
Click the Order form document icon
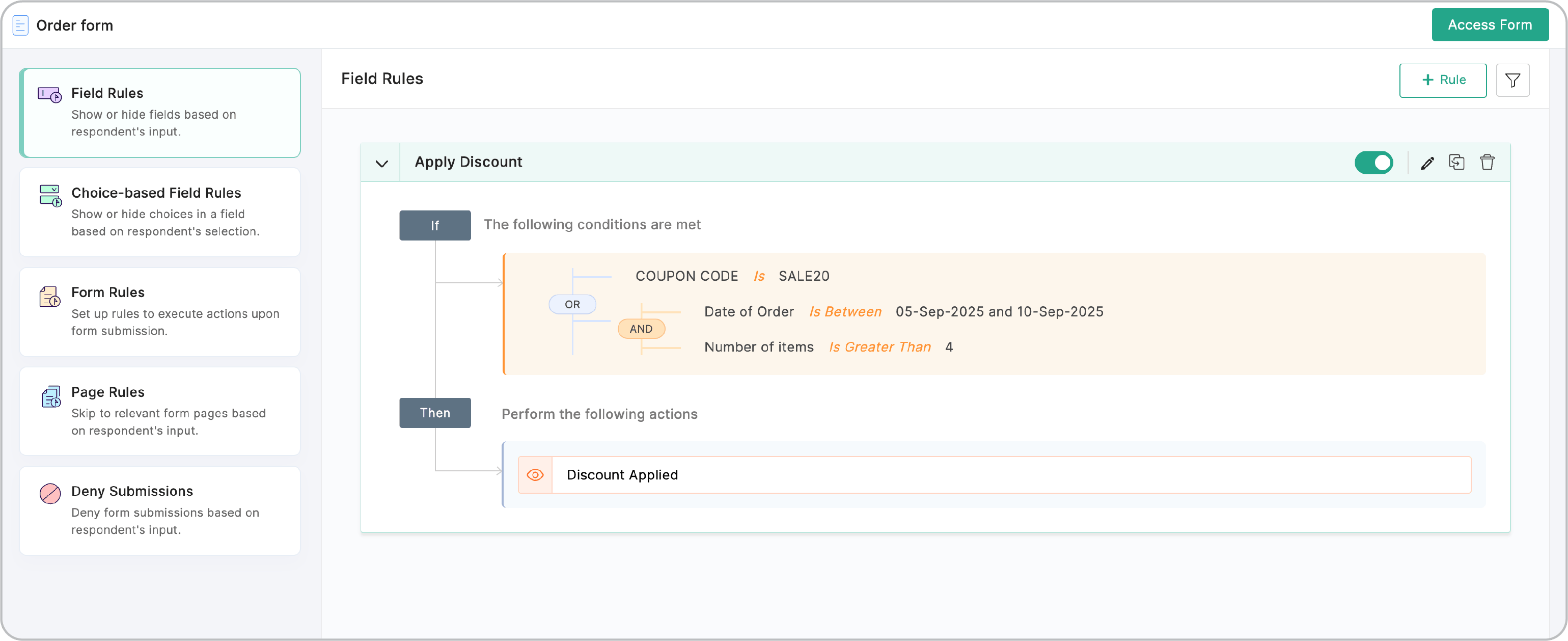20,25
